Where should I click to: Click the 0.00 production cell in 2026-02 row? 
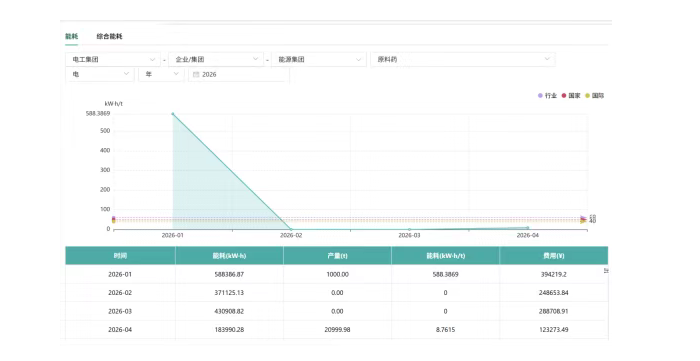pyautogui.click(x=337, y=293)
